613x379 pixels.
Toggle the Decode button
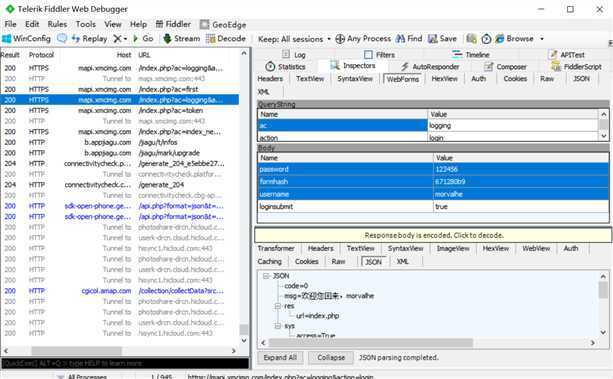226,38
